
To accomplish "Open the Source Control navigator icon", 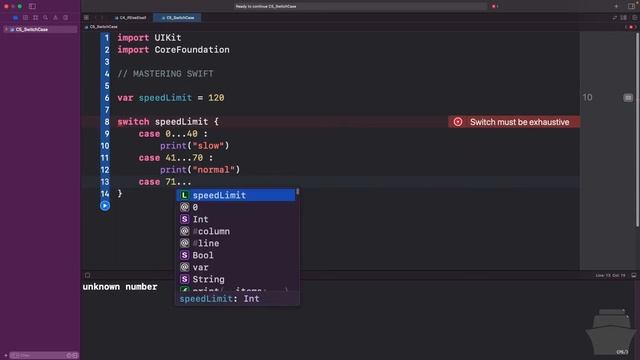I will tap(25, 18).
